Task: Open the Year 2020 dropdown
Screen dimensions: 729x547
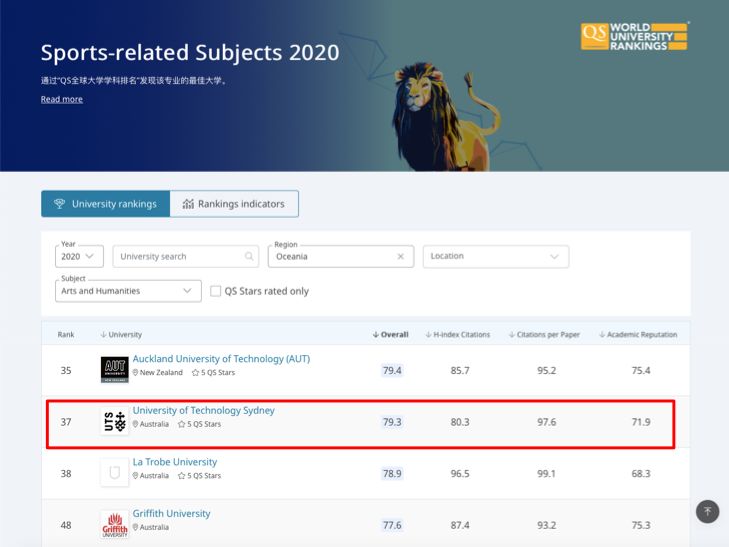Action: (x=79, y=257)
